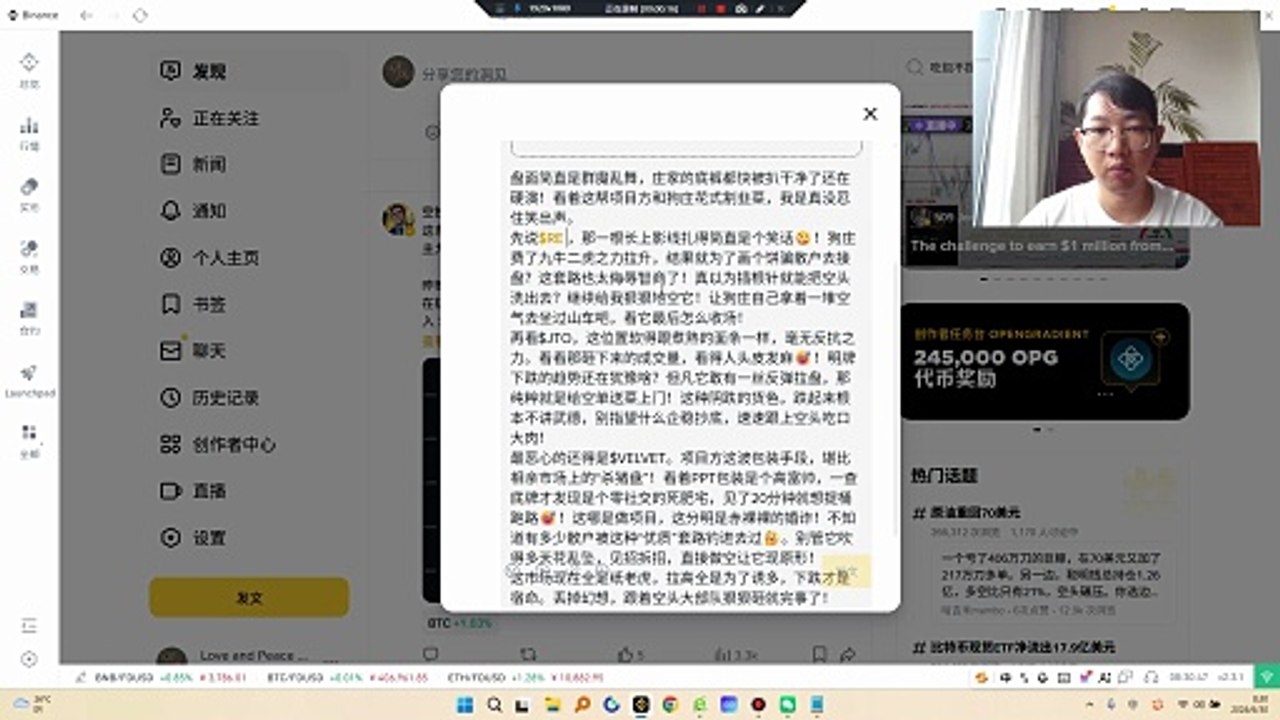This screenshot has width=1280, height=720.
Task: Click the $RE ticker link in the post
Action: coord(552,238)
